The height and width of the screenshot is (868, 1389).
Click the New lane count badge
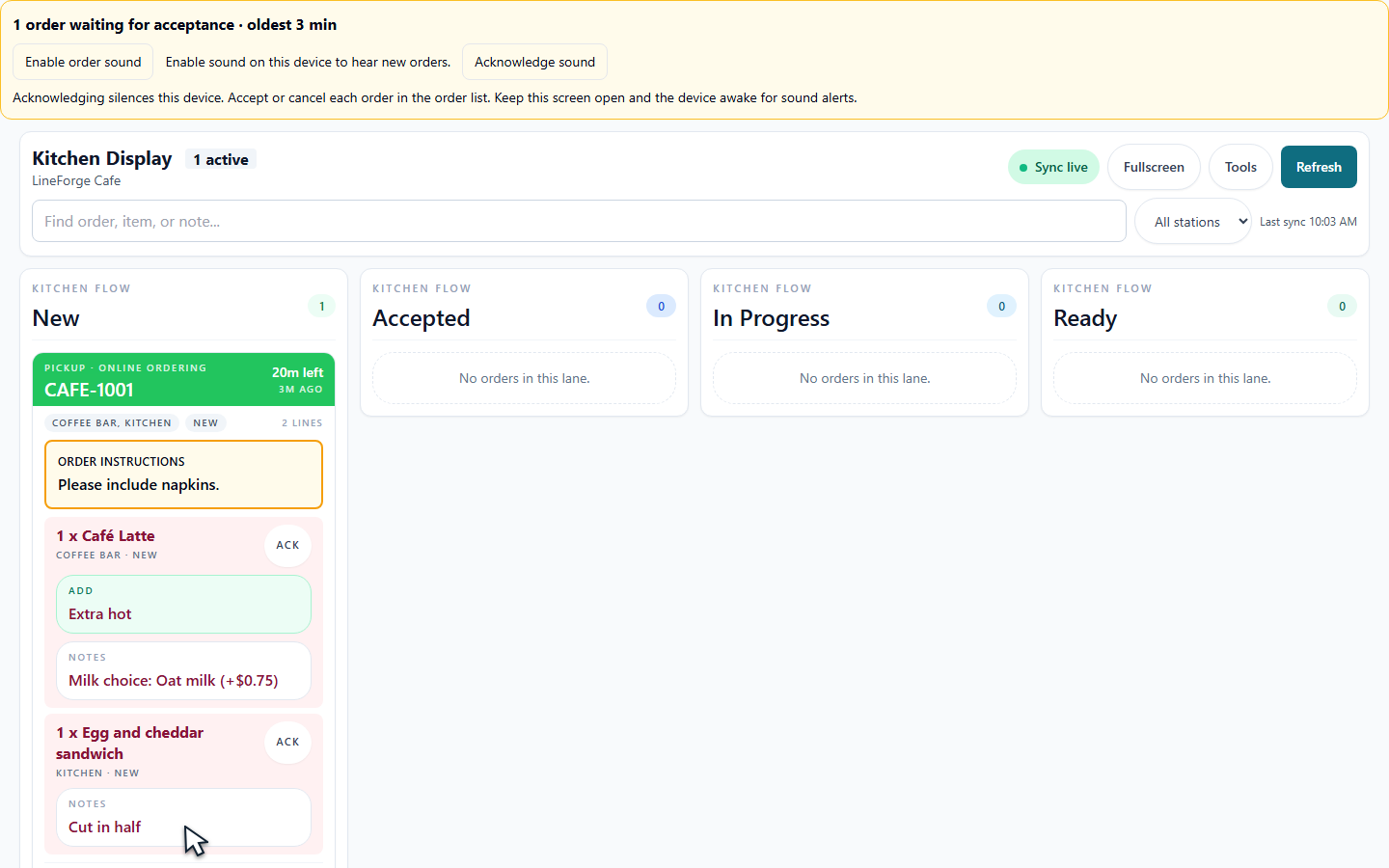click(x=322, y=306)
